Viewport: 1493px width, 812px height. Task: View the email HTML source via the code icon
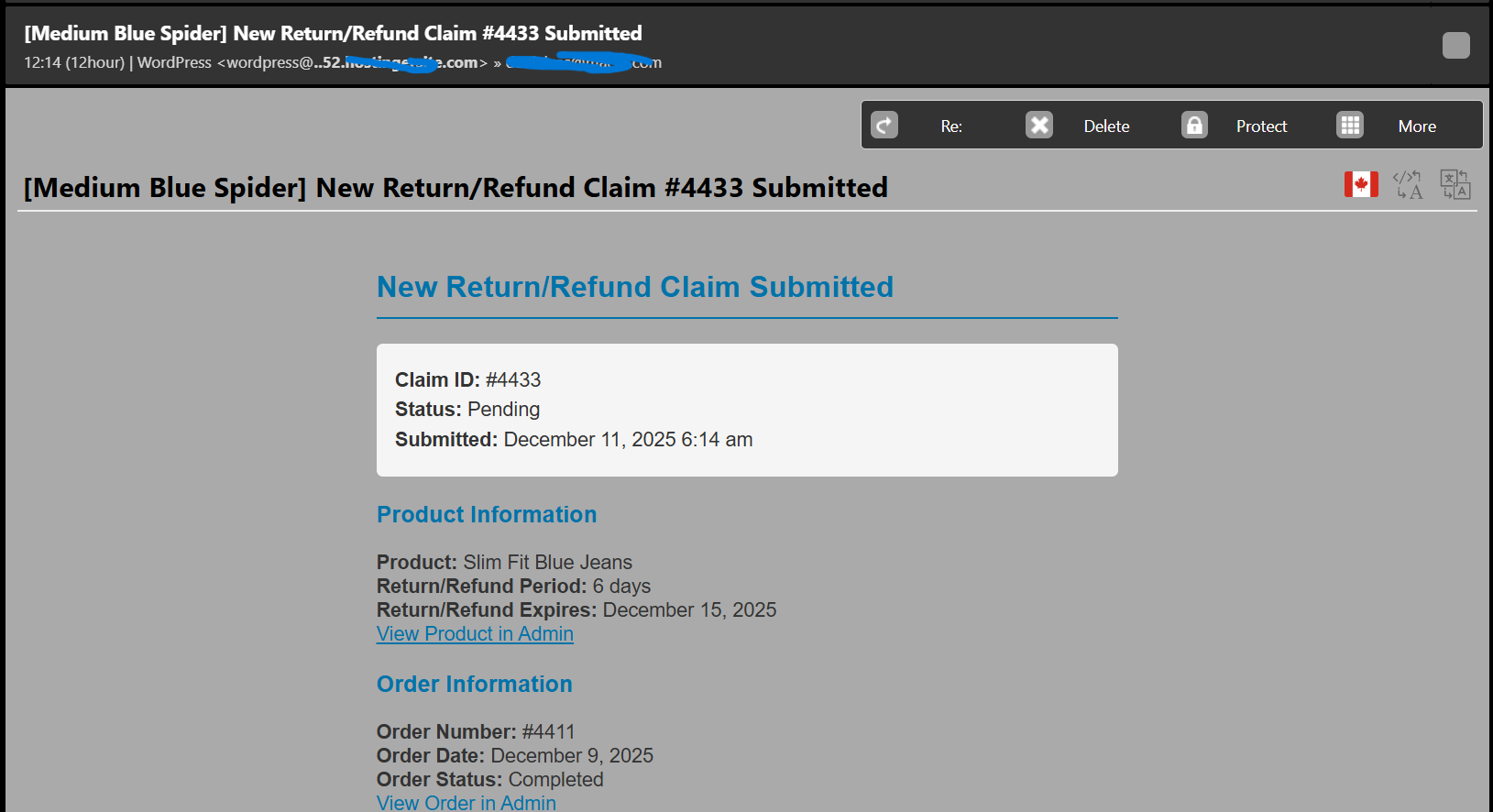click(1408, 183)
